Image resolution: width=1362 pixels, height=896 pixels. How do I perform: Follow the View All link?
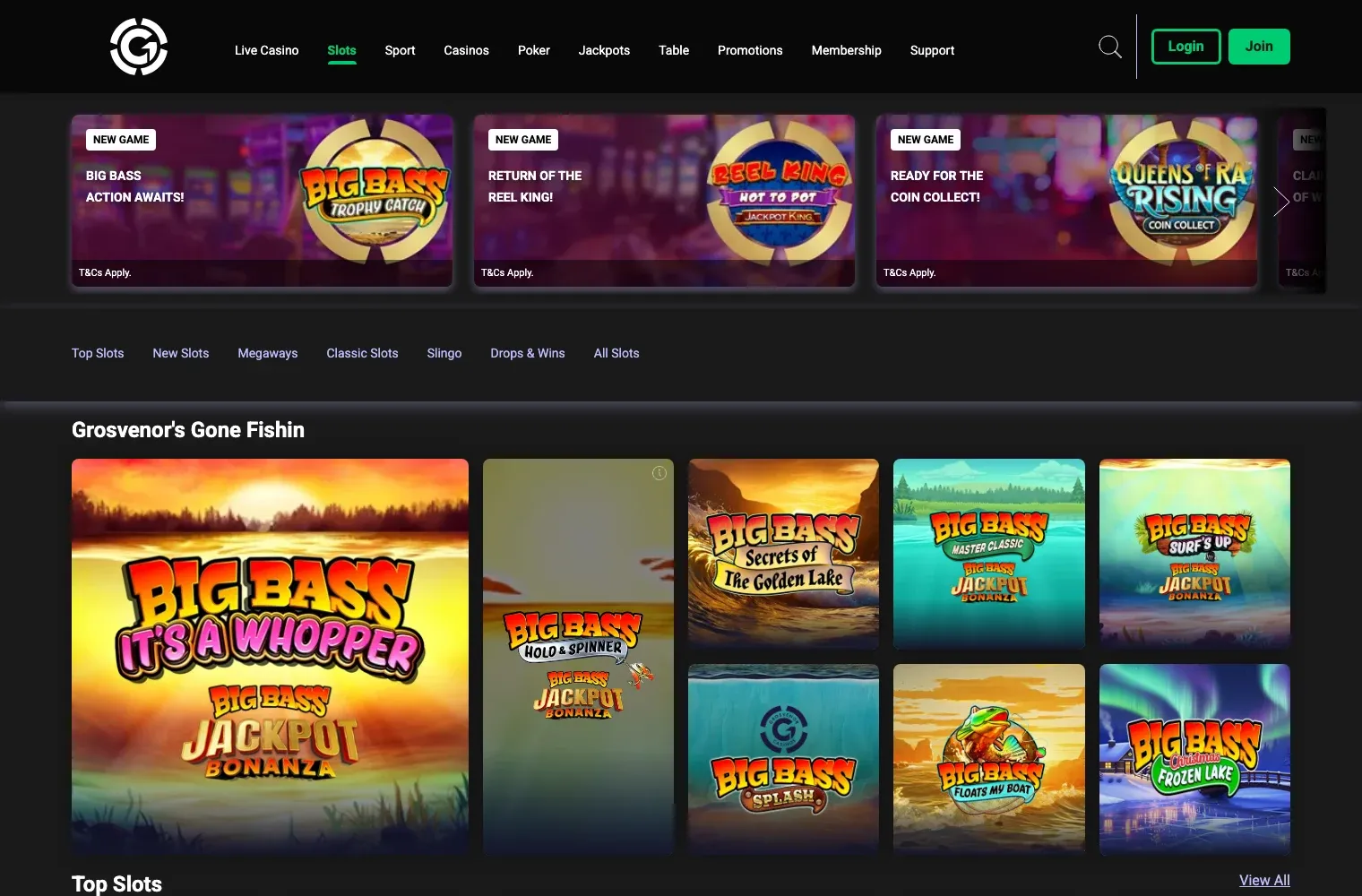click(x=1263, y=880)
